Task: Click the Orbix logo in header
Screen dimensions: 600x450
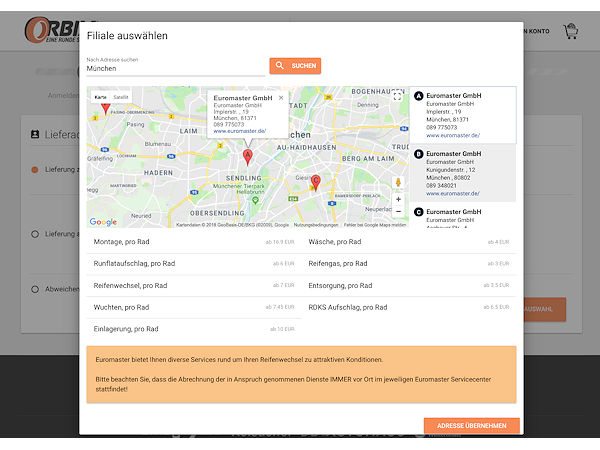Action: click(x=52, y=30)
